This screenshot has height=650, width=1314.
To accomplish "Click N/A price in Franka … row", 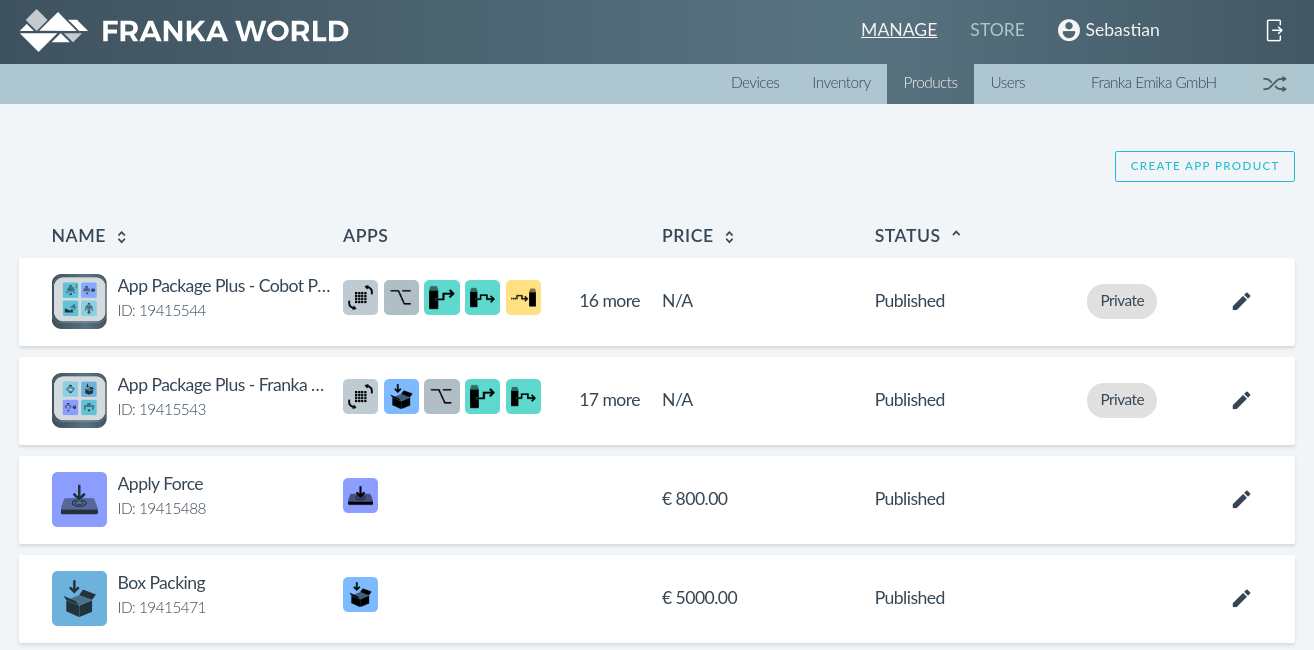I will [677, 400].
